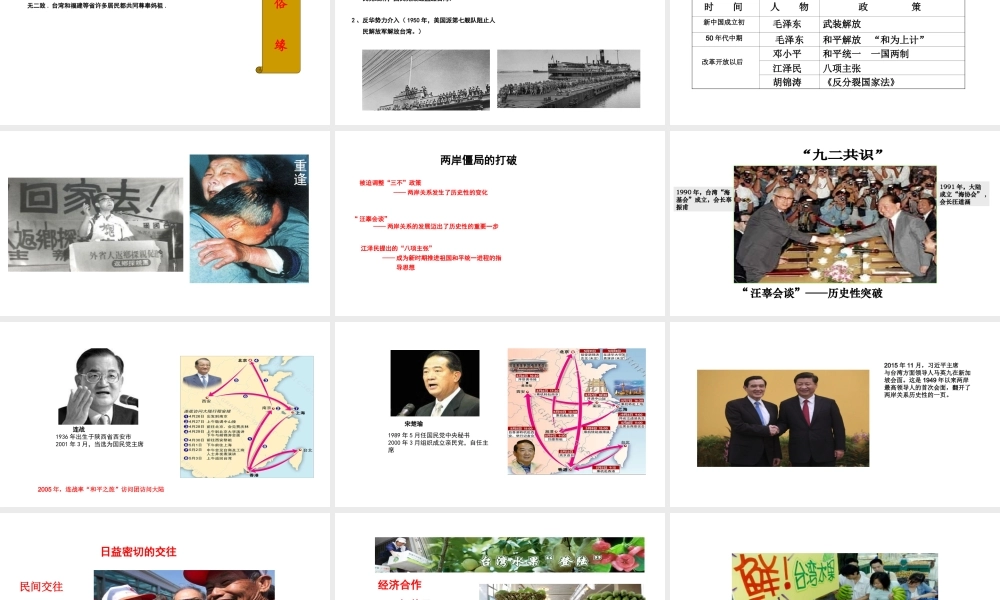
Task: Click the 时间 table header
Action: point(724,7)
